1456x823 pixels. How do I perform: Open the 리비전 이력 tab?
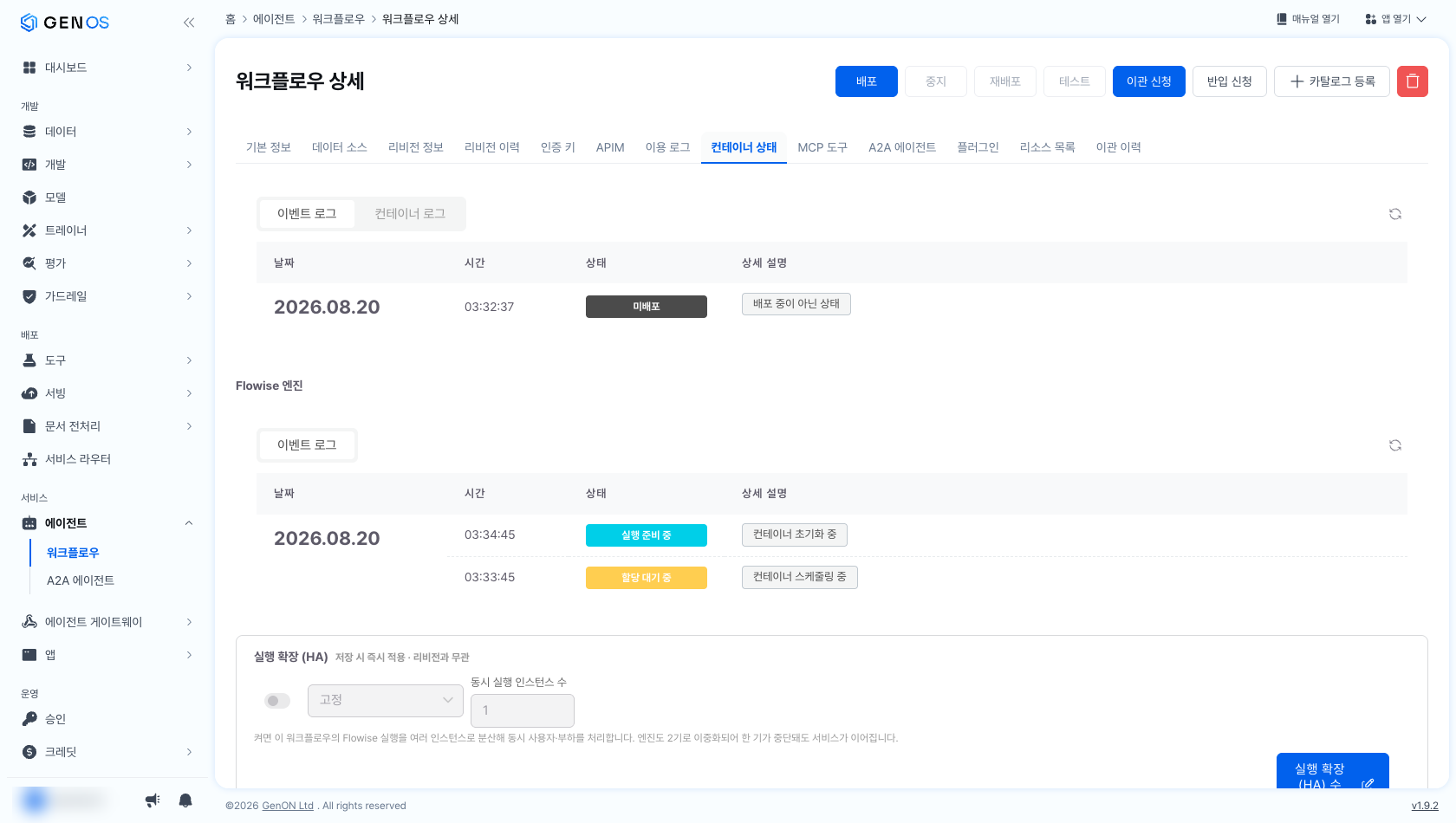[x=492, y=147]
